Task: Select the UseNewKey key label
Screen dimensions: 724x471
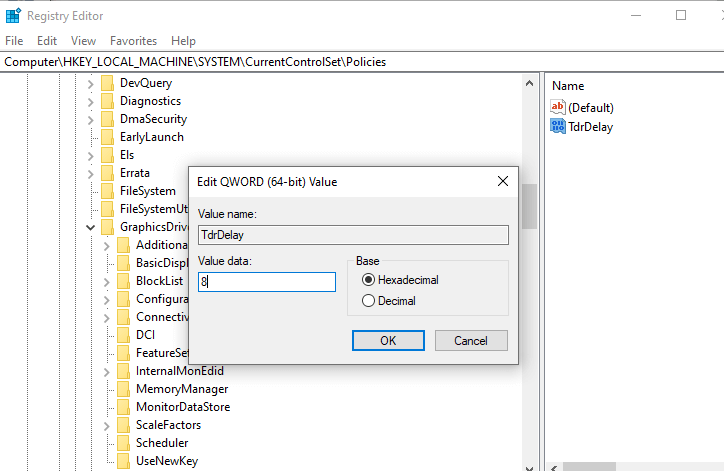Action: coord(167,461)
